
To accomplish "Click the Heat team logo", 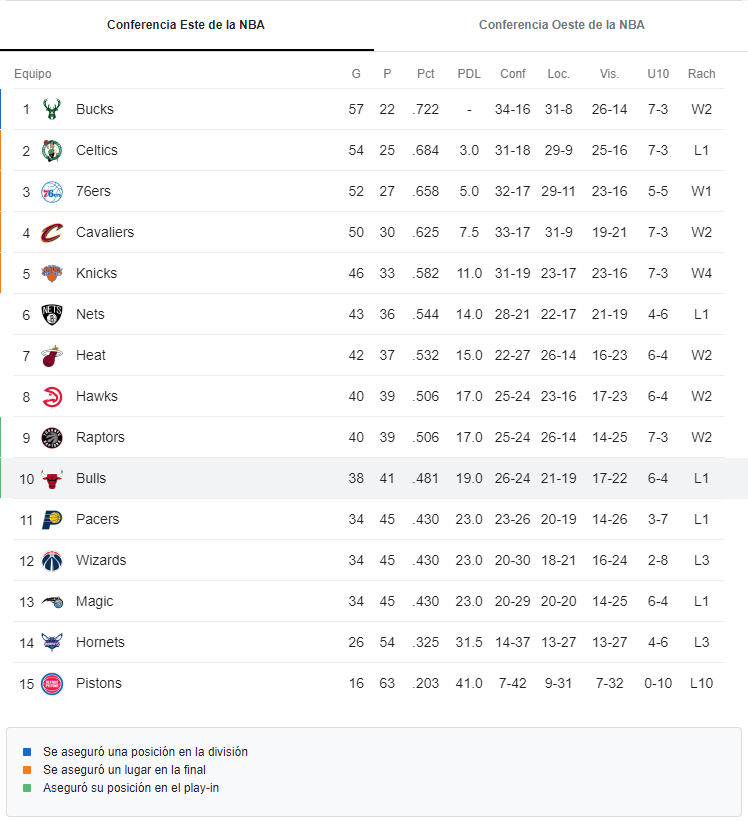I will coord(52,356).
